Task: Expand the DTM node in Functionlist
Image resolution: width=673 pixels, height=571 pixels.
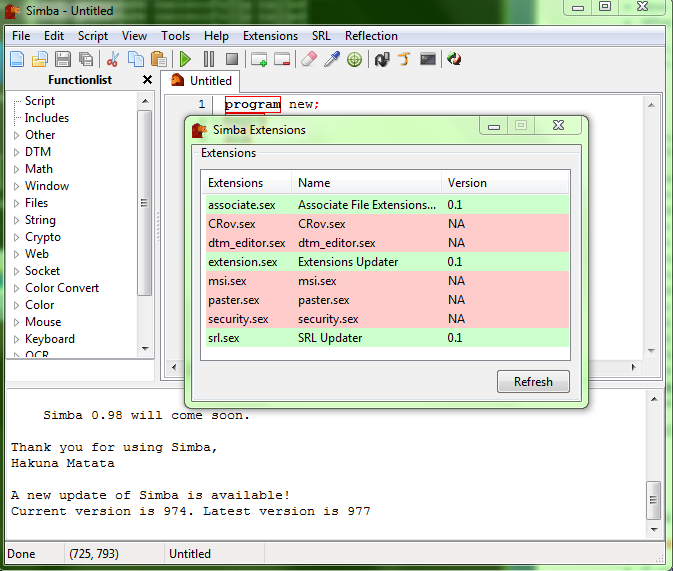Action: tap(16, 152)
